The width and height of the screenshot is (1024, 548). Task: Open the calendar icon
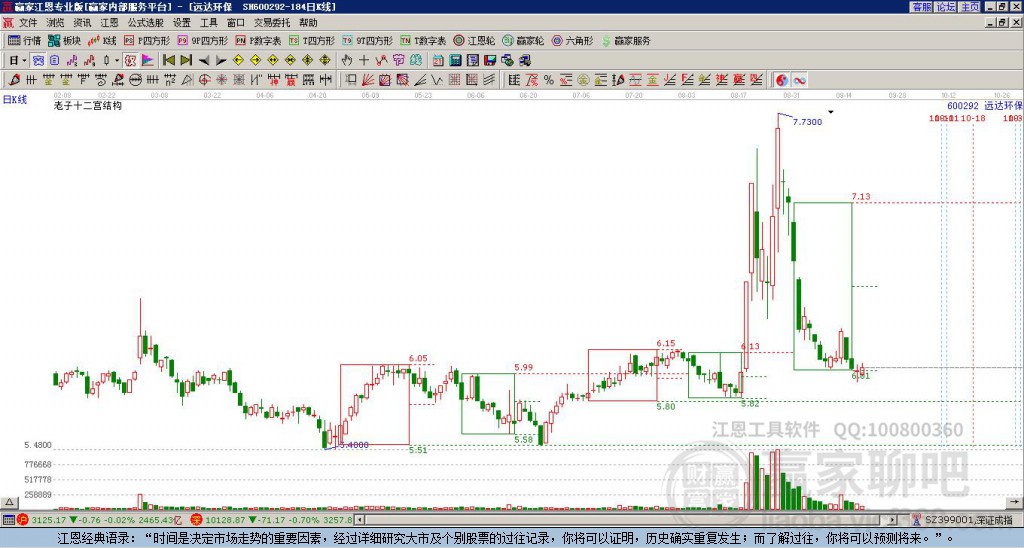click(x=438, y=60)
